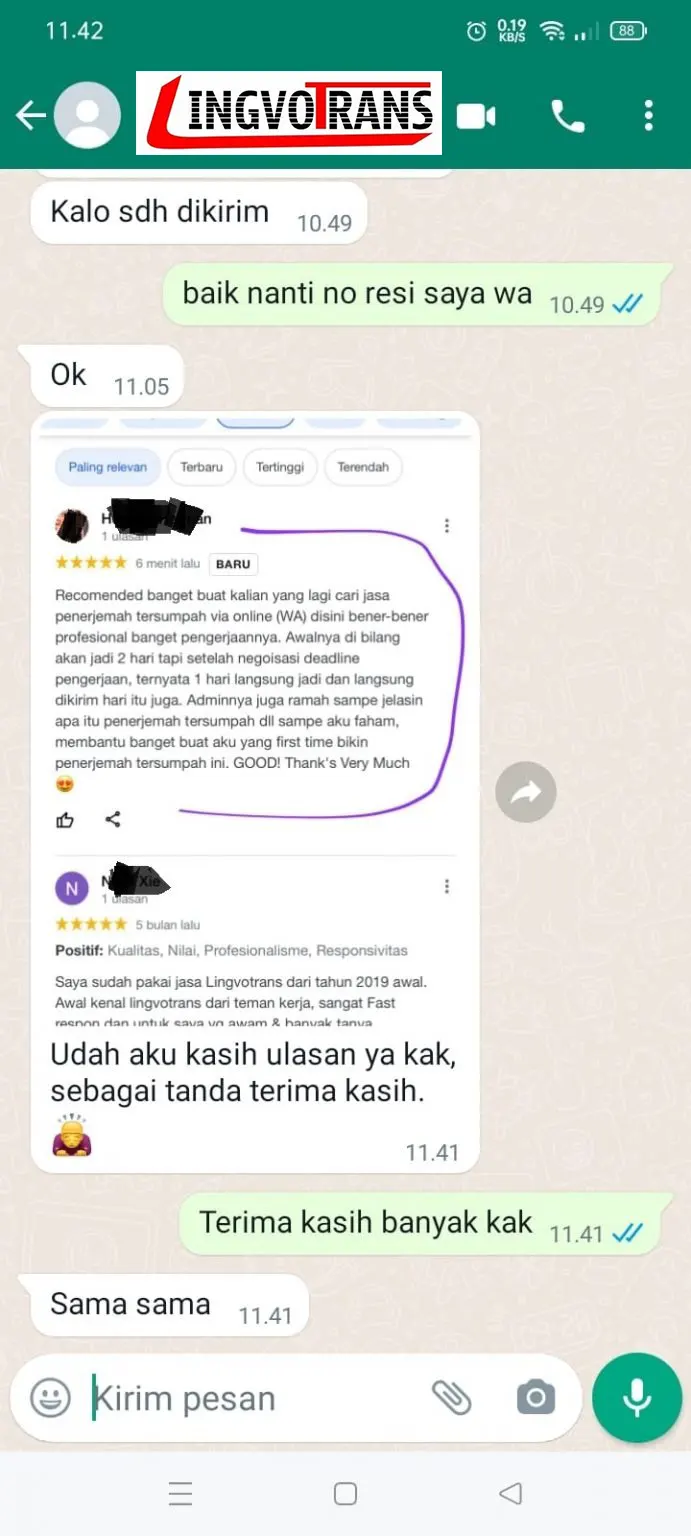Viewport: 691px width, 1536px height.
Task: Share the first review via share icon
Action: pyautogui.click(x=113, y=820)
